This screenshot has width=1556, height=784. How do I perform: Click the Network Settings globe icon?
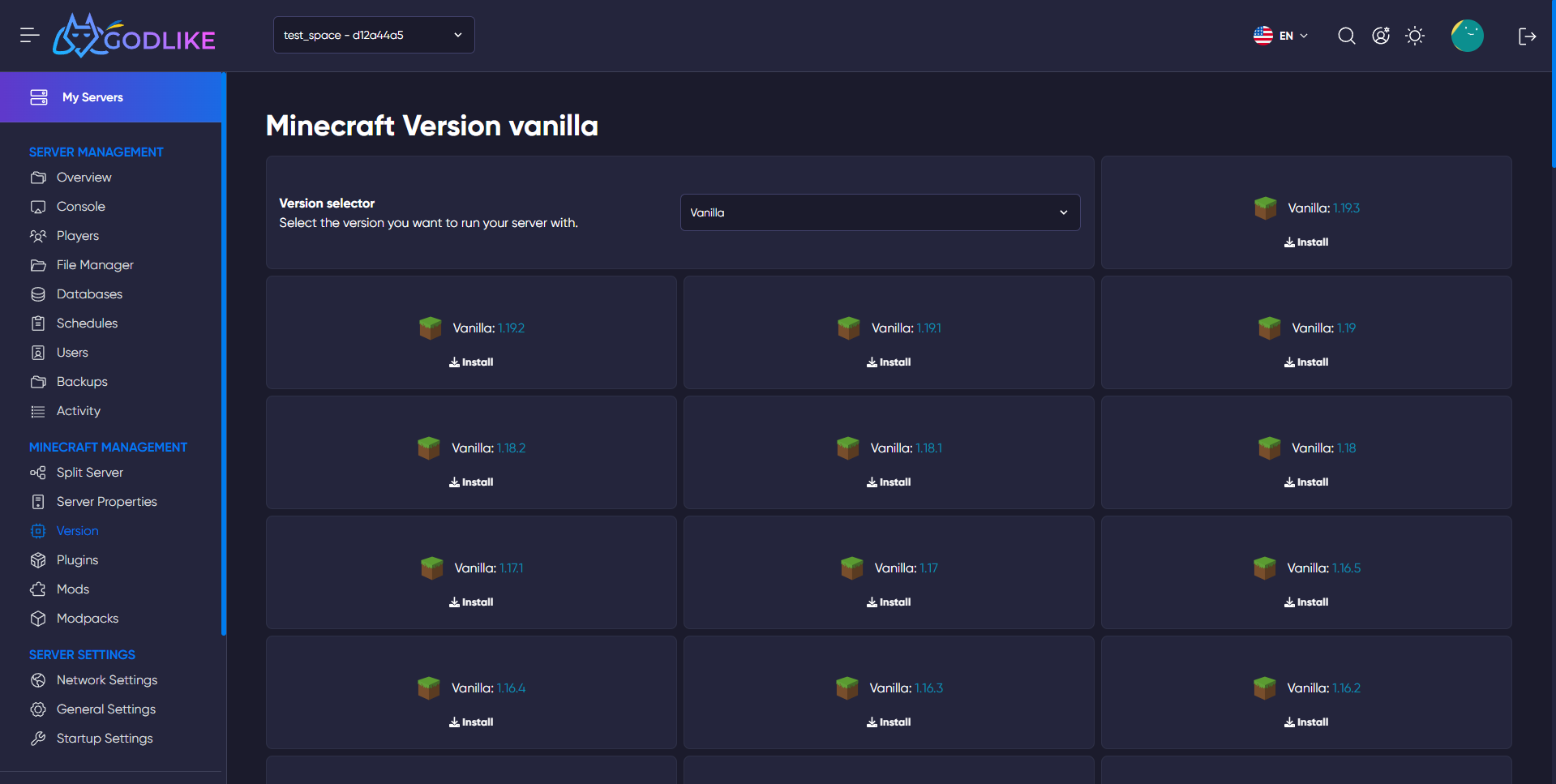click(38, 680)
